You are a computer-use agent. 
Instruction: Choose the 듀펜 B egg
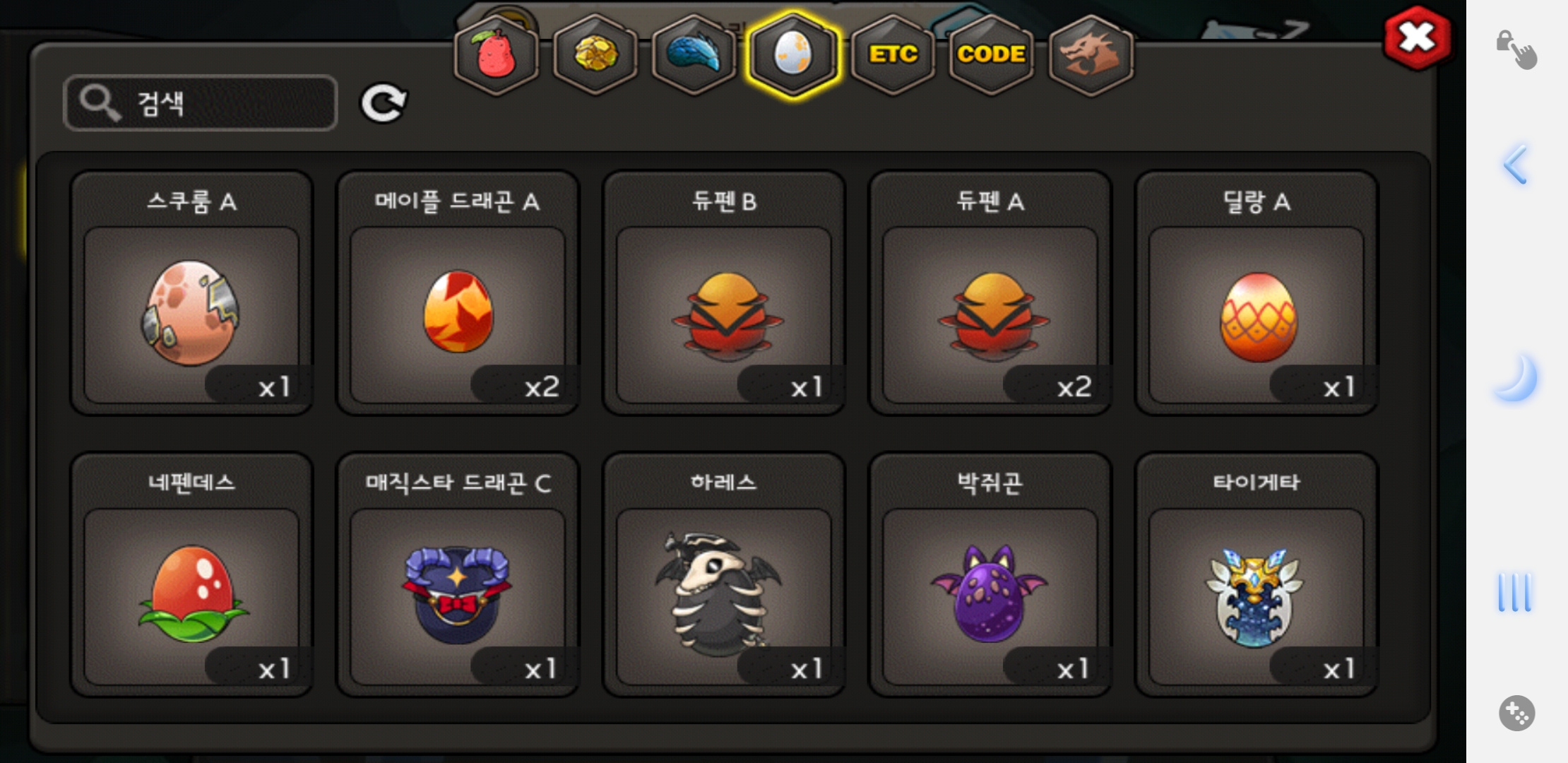724,293
